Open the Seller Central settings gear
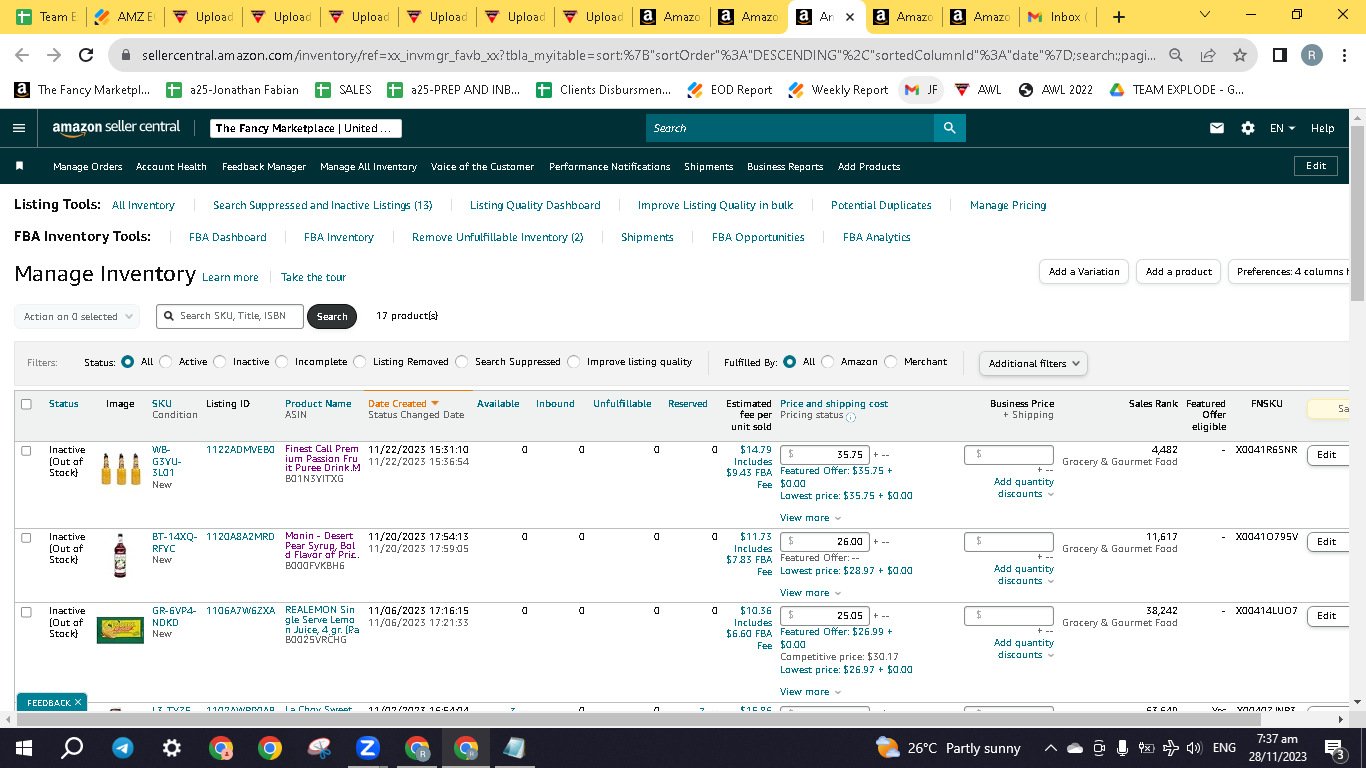This screenshot has width=1366, height=768. (1247, 128)
